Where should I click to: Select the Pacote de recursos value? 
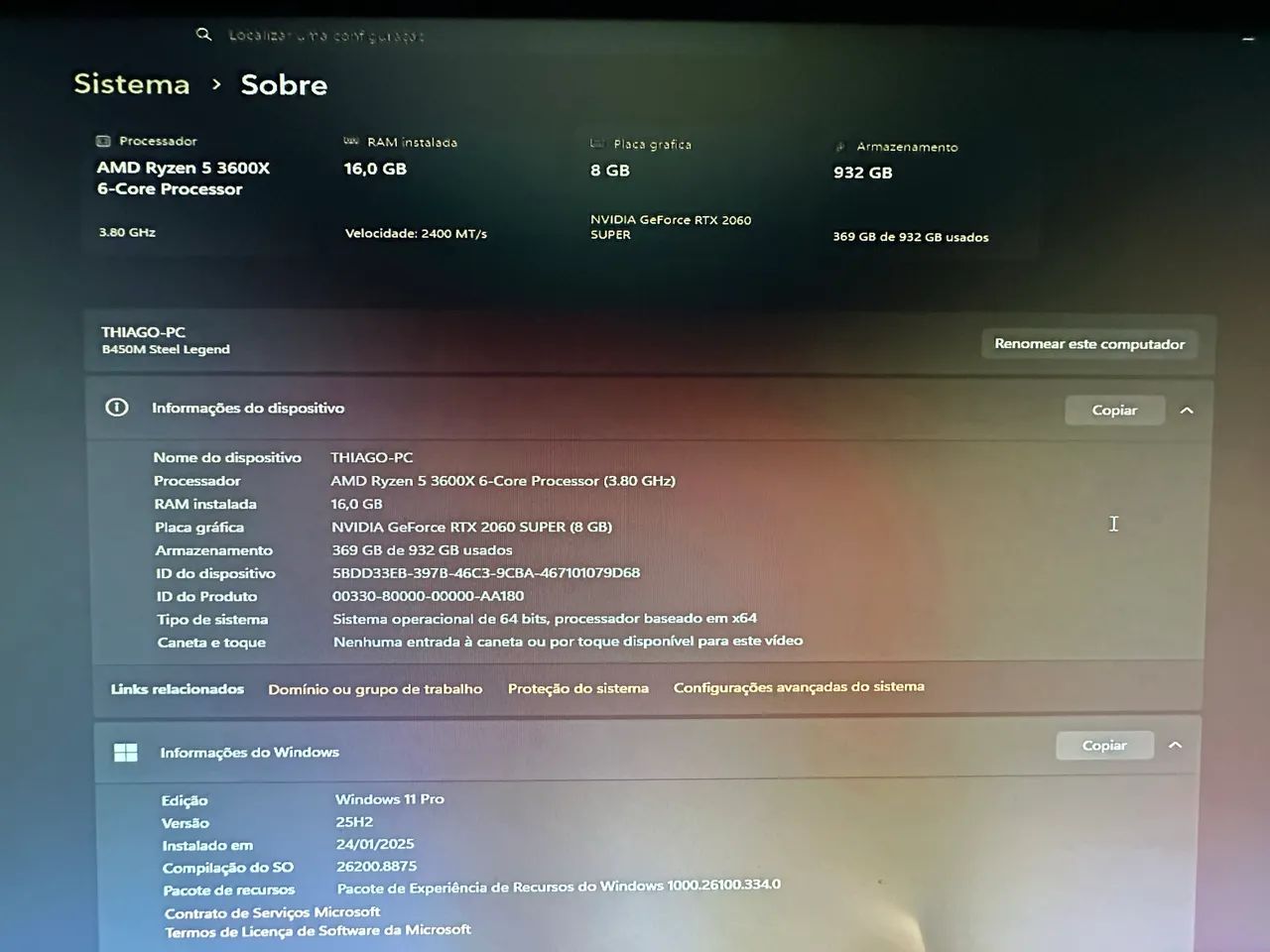(x=559, y=887)
